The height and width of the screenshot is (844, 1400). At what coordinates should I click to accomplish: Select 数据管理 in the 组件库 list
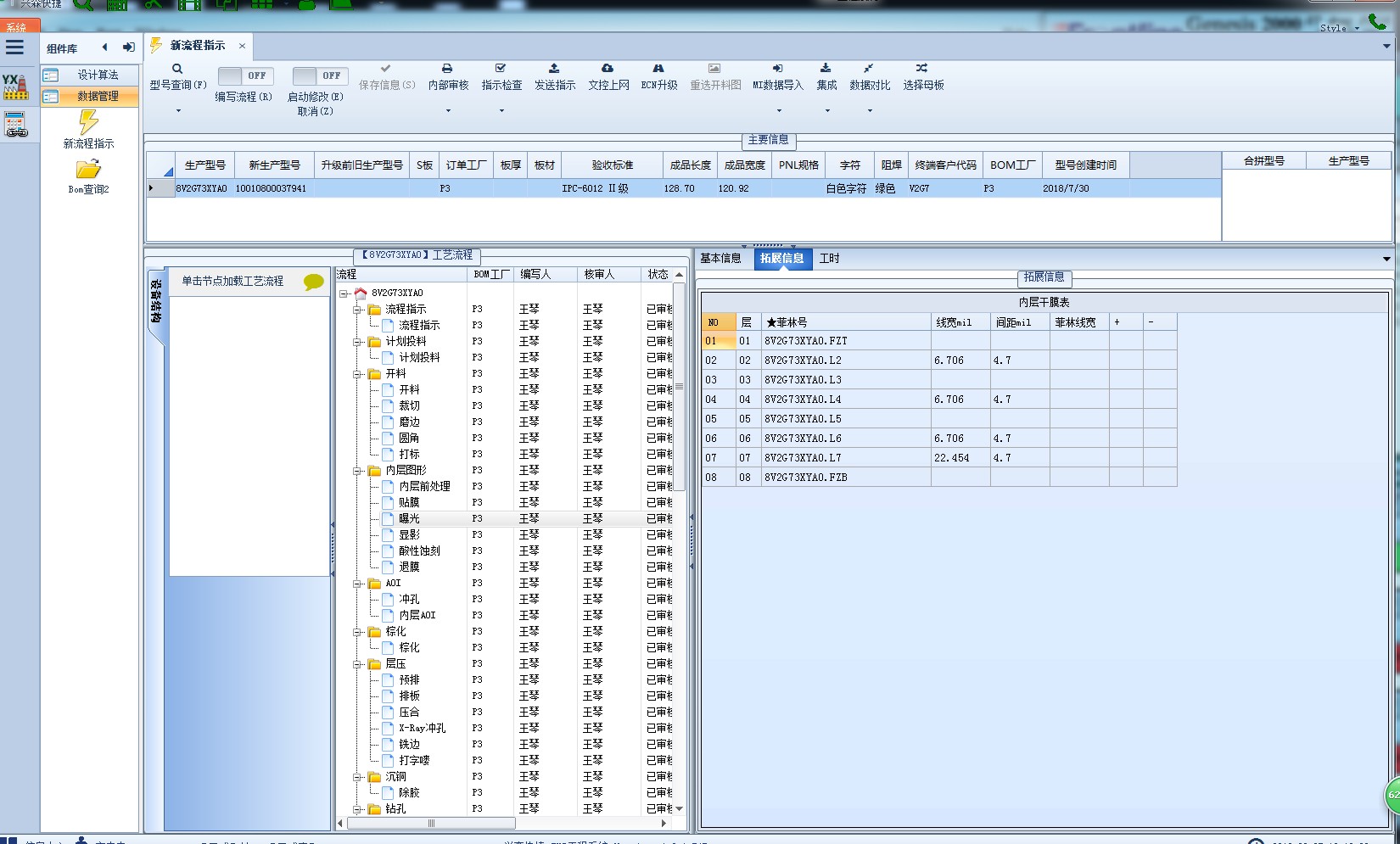90,96
